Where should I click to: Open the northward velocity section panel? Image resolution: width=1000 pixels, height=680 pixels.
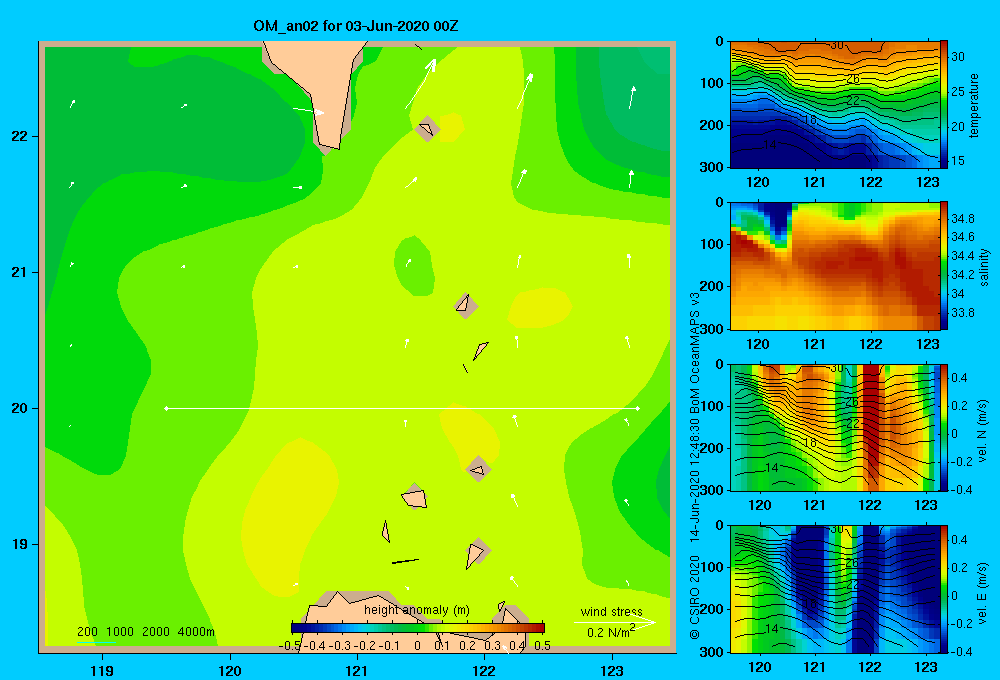pyautogui.click(x=835, y=427)
